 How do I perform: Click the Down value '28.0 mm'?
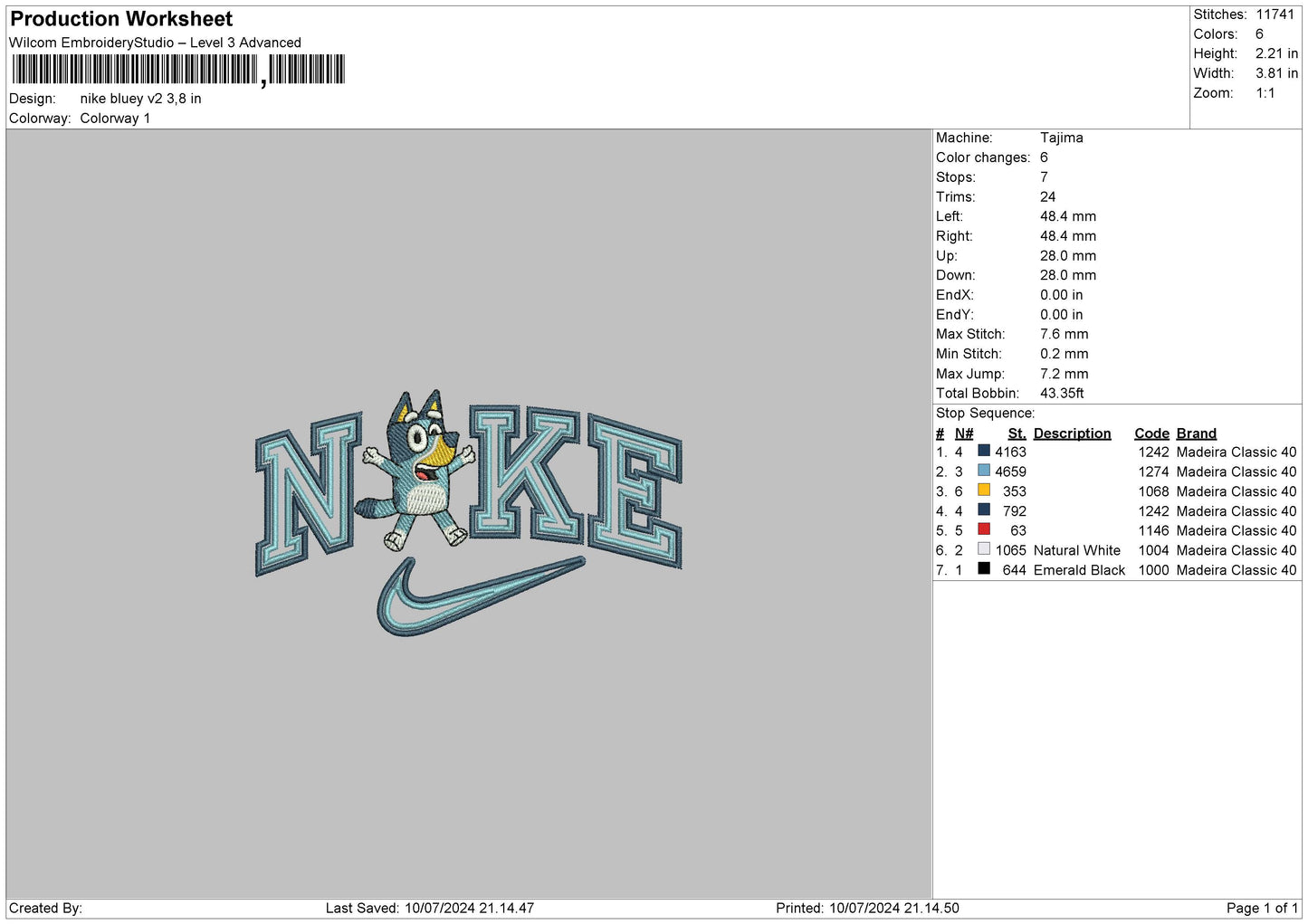pyautogui.click(x=1068, y=275)
